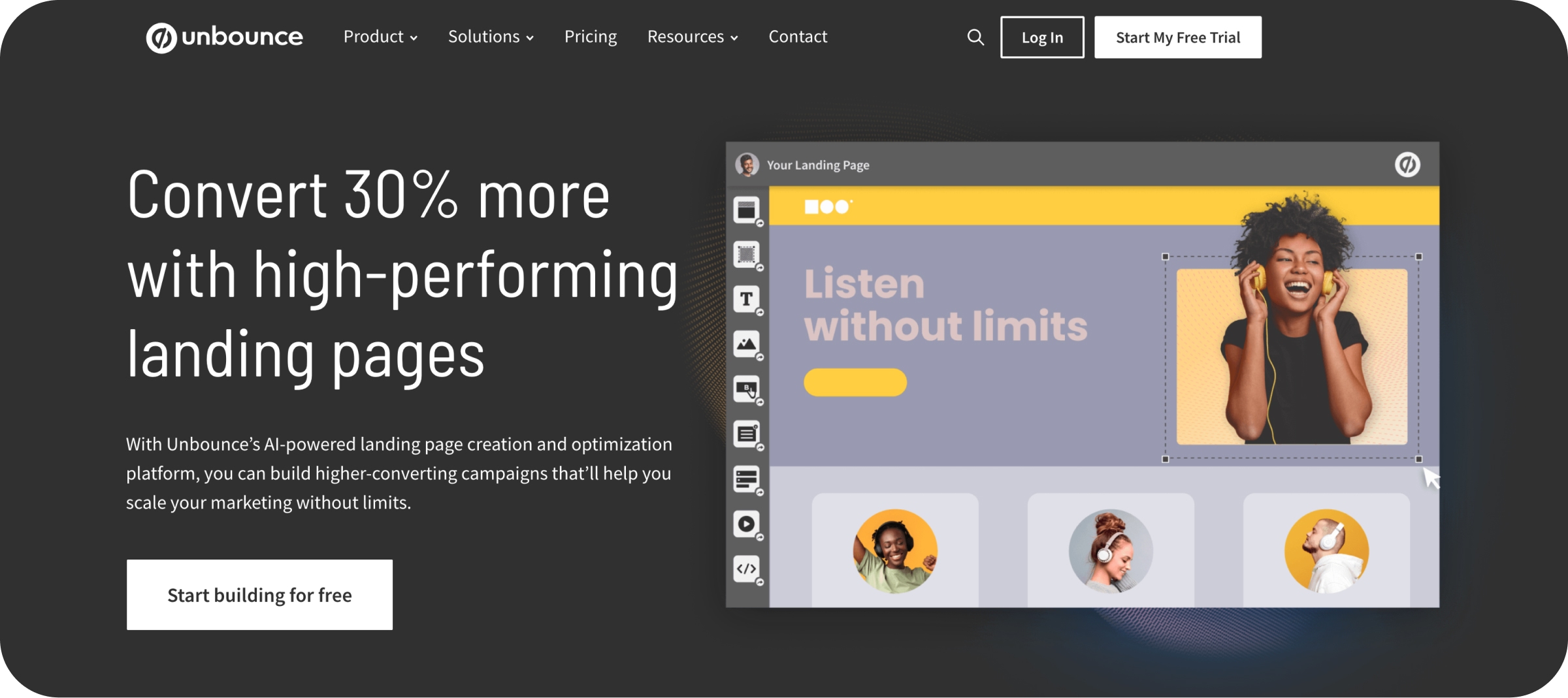Screen dimensions: 1568x698
Task: Expand the Product dropdown menu
Action: click(380, 37)
